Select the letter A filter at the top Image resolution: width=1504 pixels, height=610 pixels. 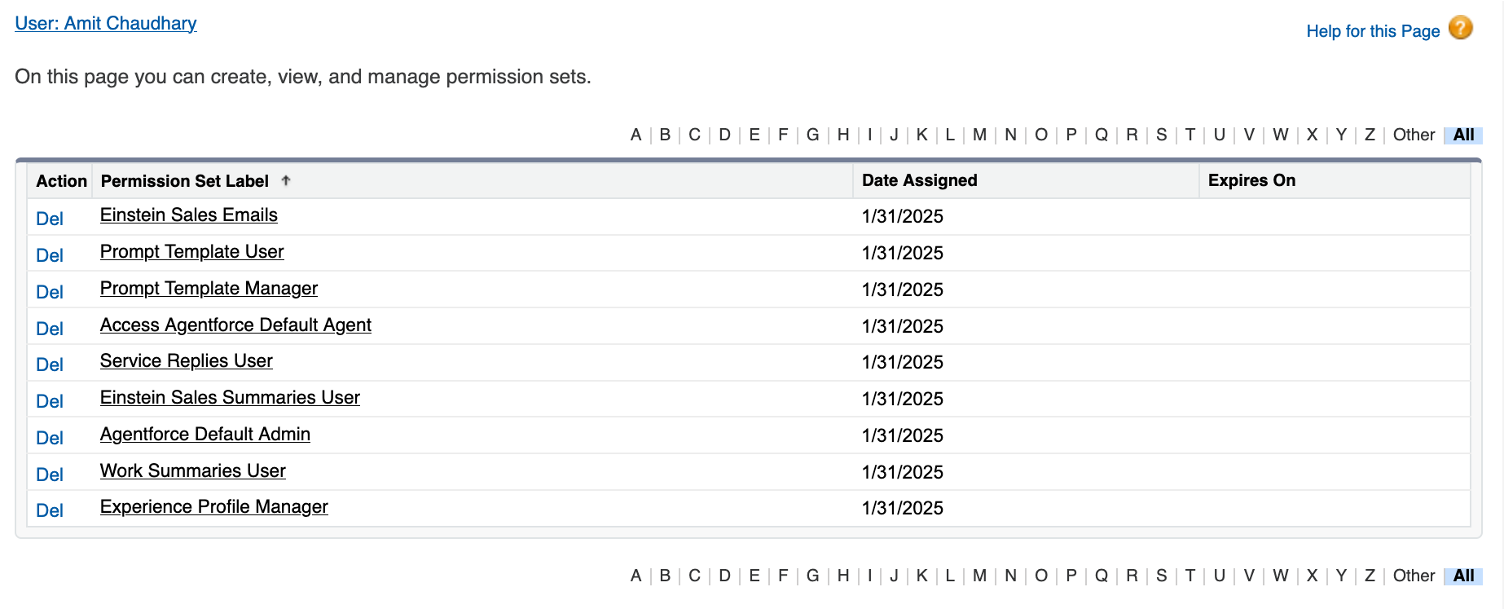(x=636, y=134)
